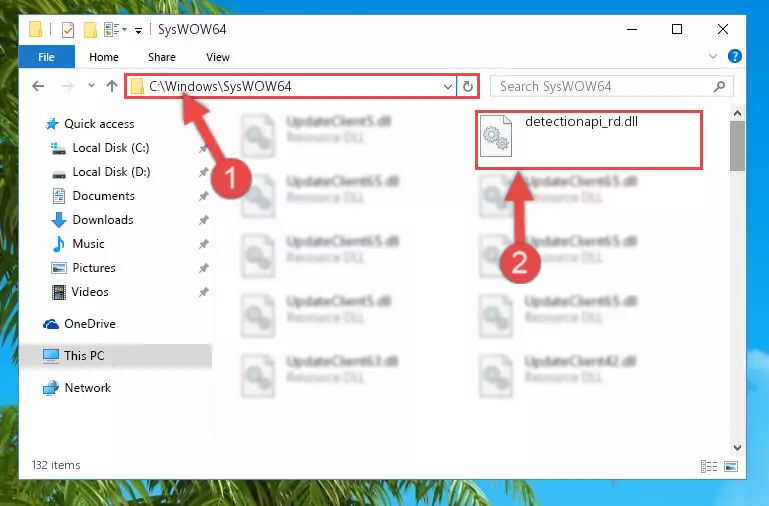Click the scroll down arrow of the file list
769x506 pixels.
click(737, 447)
